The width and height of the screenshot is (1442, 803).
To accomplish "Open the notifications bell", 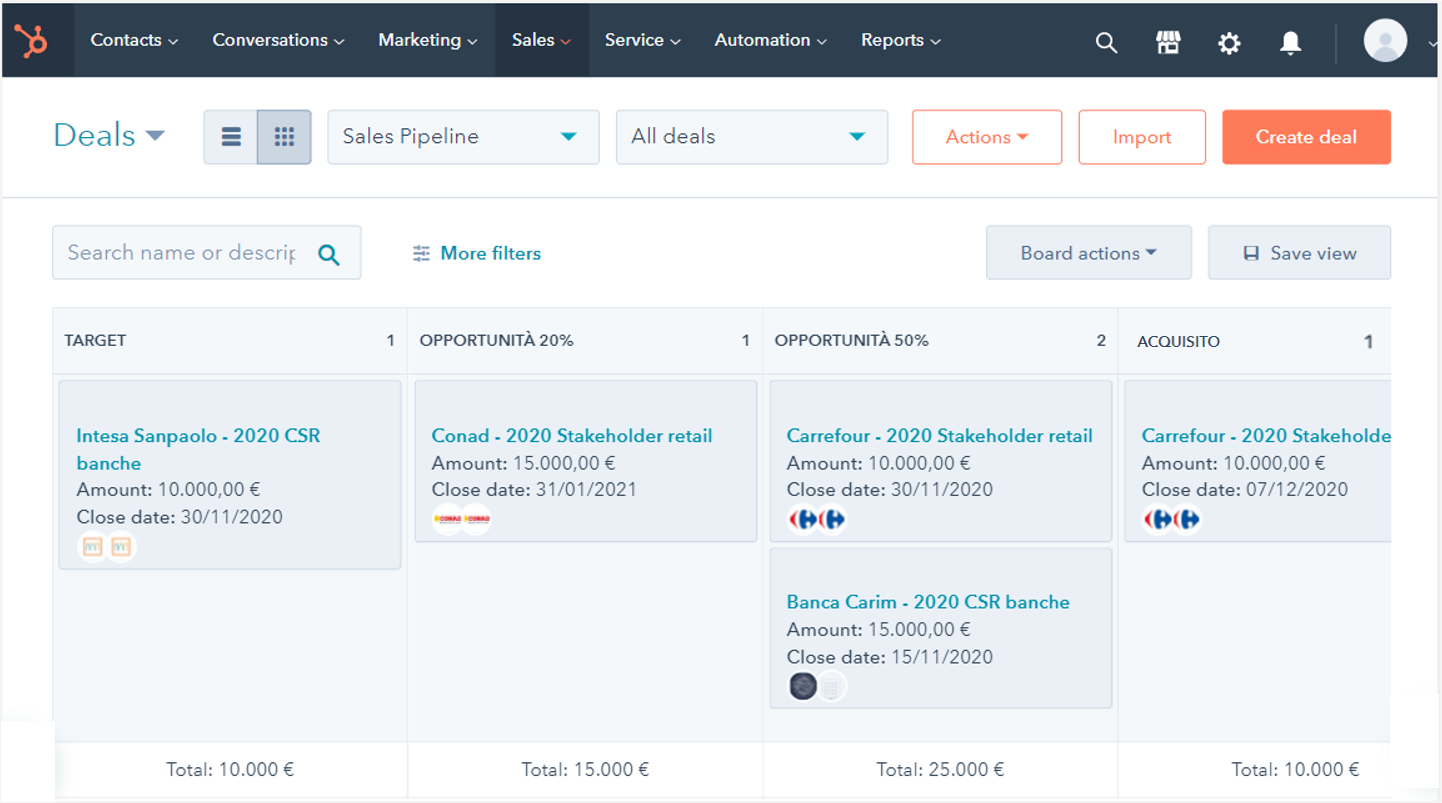I will (x=1291, y=42).
